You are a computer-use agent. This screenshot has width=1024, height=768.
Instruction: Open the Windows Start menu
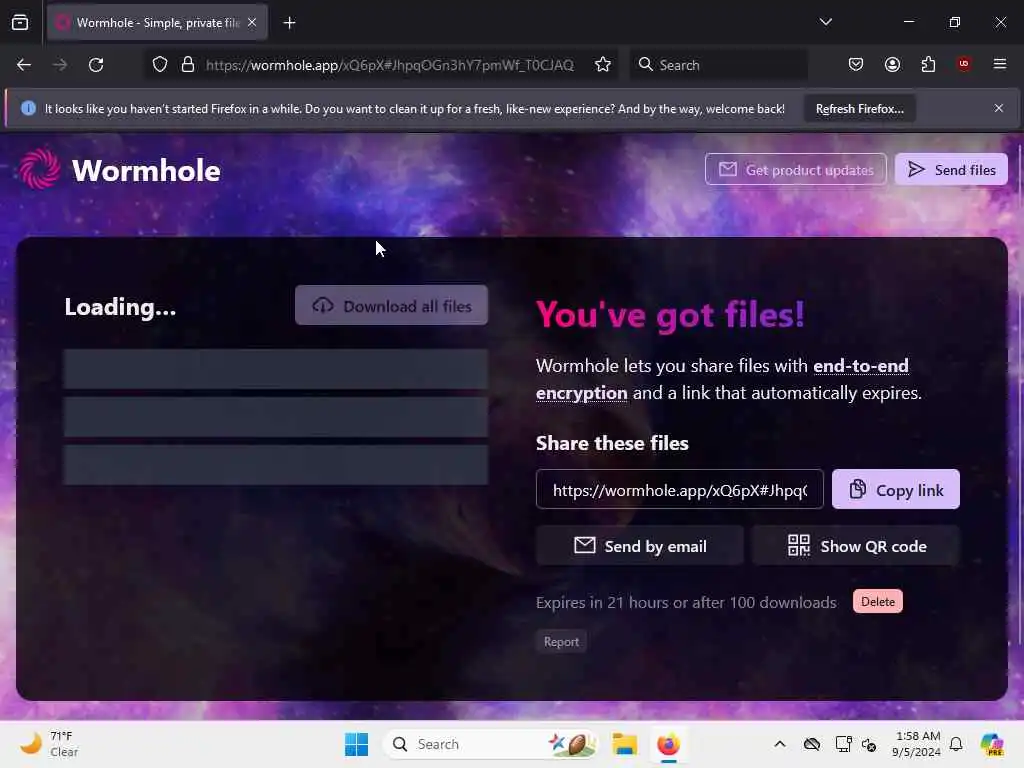[x=357, y=744]
